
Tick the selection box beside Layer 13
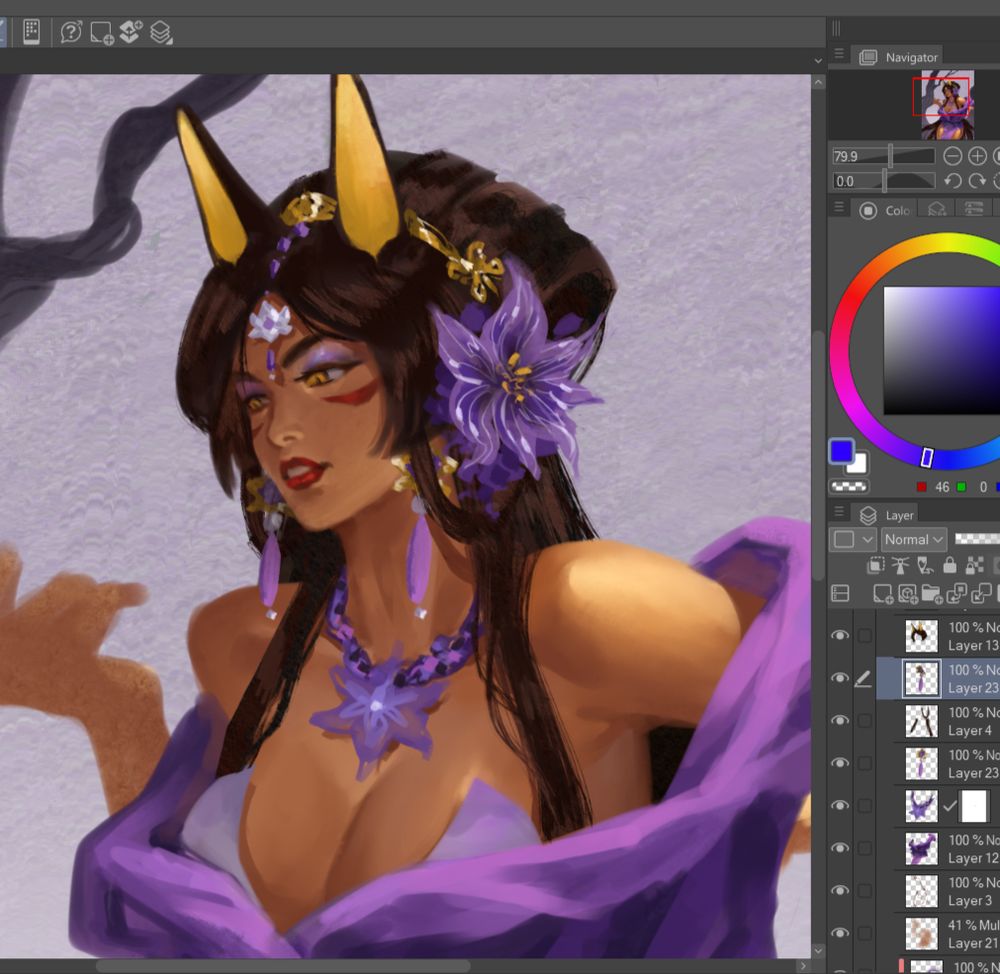865,635
